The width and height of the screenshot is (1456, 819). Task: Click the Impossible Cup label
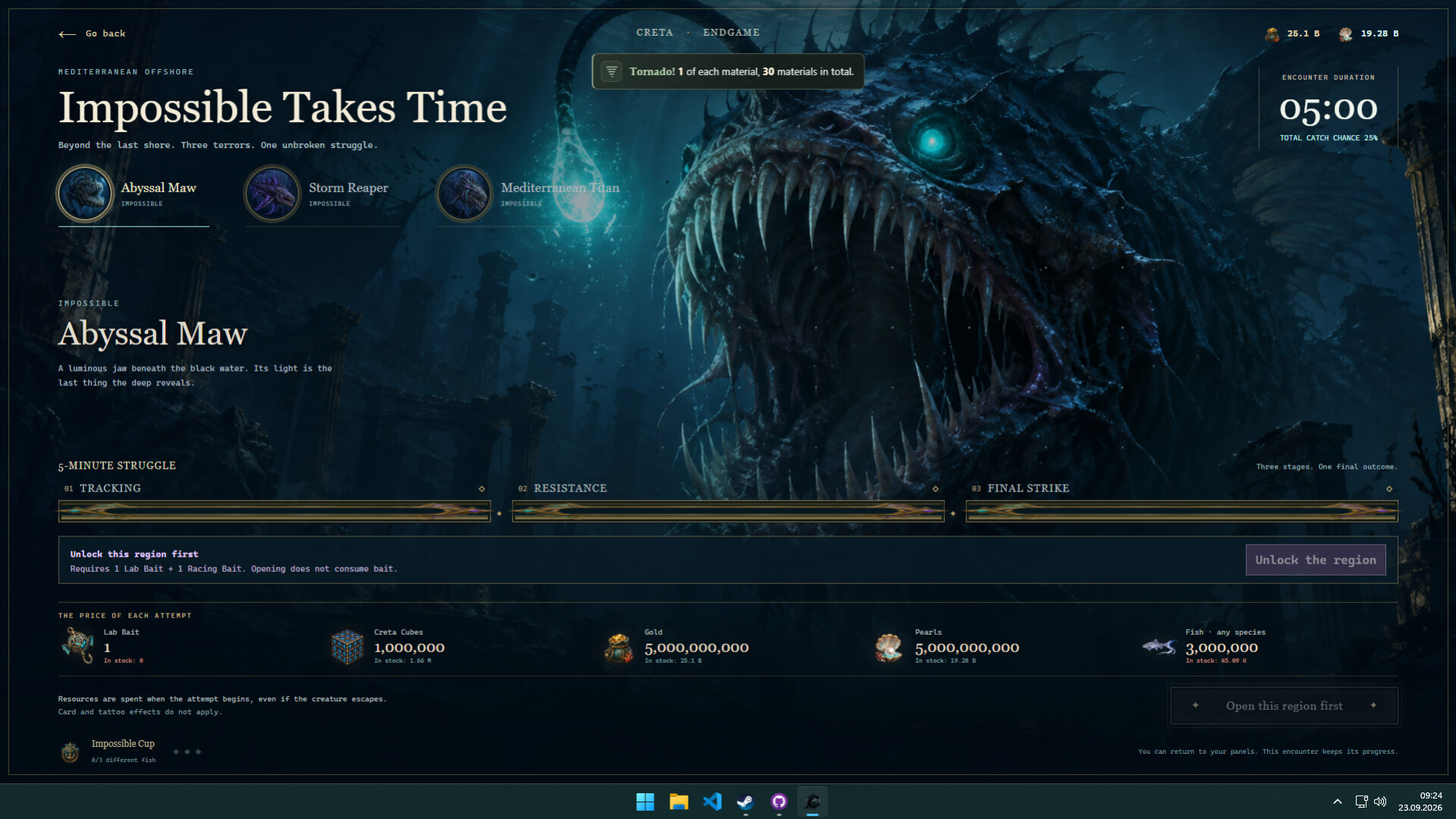(x=123, y=744)
